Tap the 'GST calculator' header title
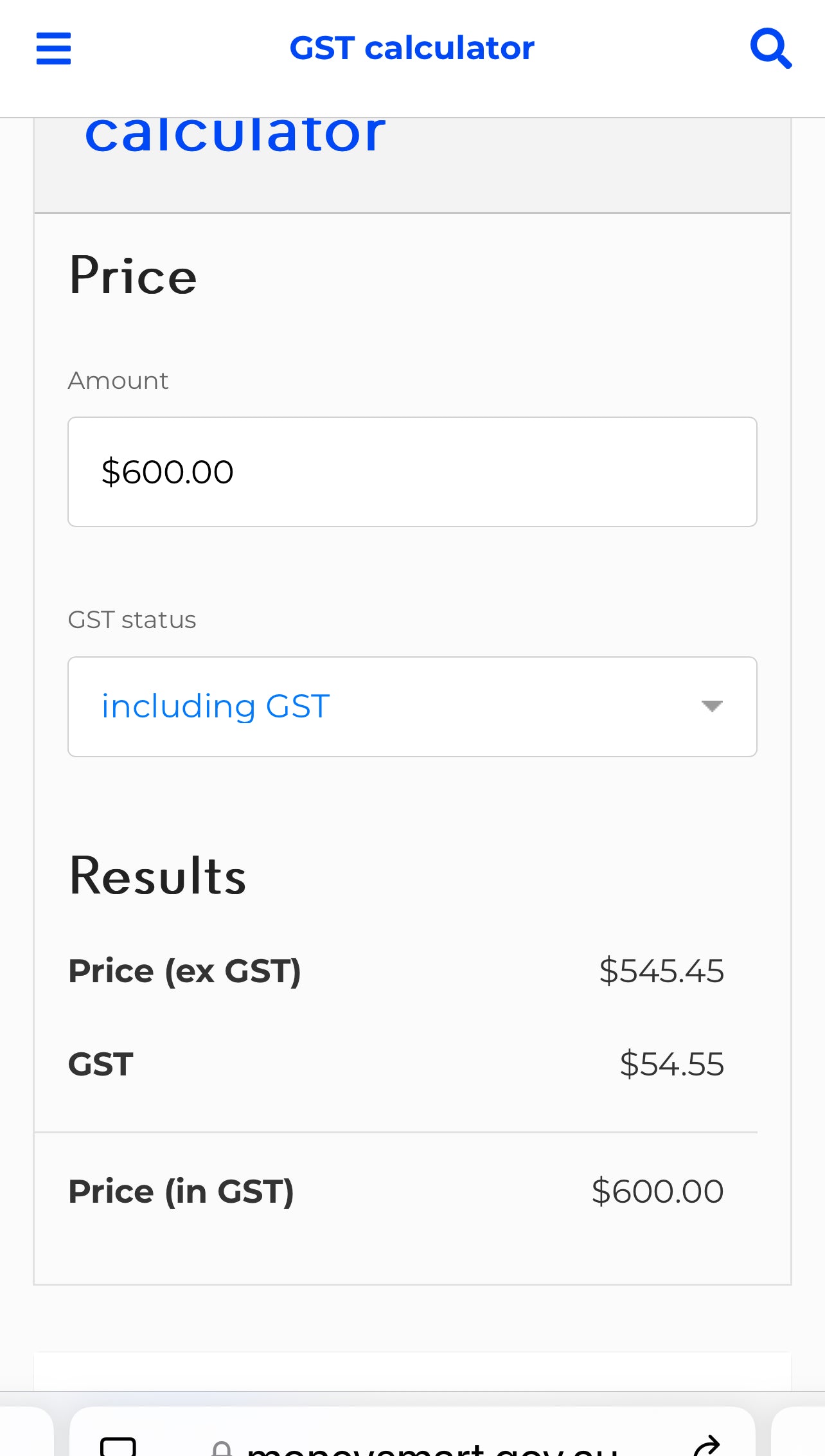The image size is (825, 1456). click(x=412, y=48)
